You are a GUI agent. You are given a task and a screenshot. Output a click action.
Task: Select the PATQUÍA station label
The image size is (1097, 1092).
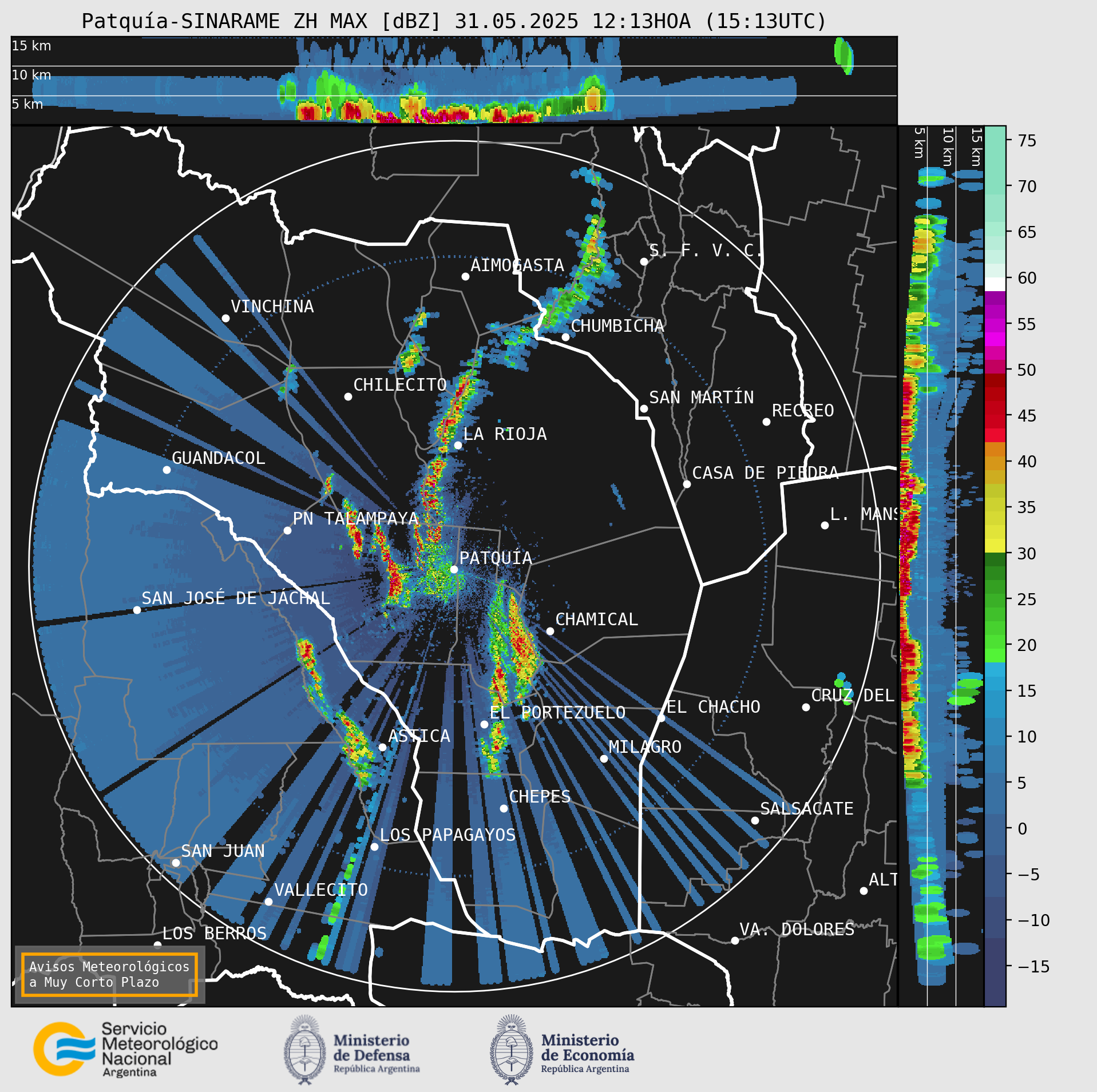click(496, 558)
